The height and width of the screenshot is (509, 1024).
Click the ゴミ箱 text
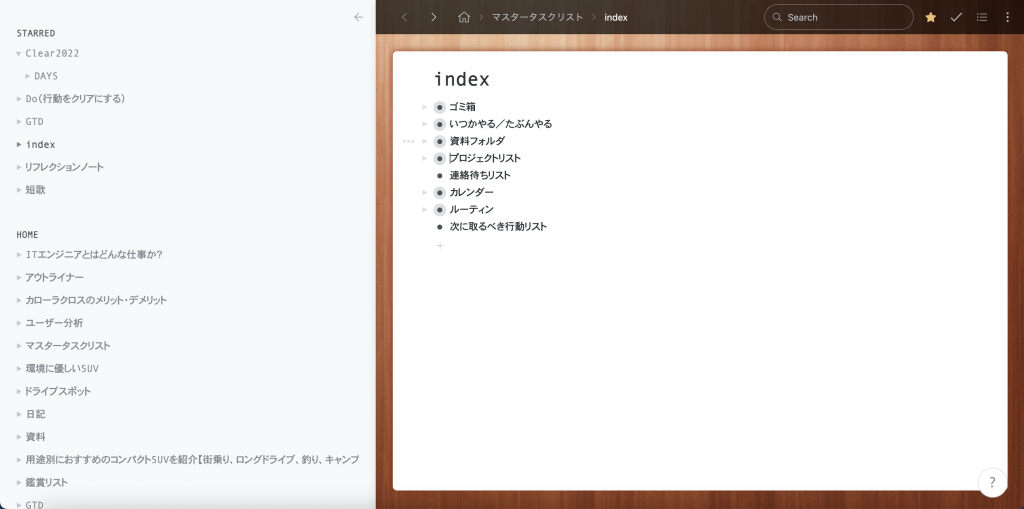pyautogui.click(x=462, y=107)
